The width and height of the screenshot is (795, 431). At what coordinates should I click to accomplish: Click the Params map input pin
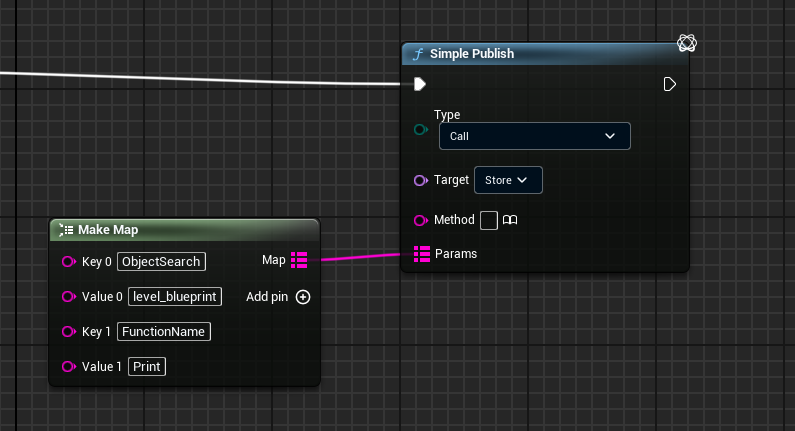pos(421,254)
